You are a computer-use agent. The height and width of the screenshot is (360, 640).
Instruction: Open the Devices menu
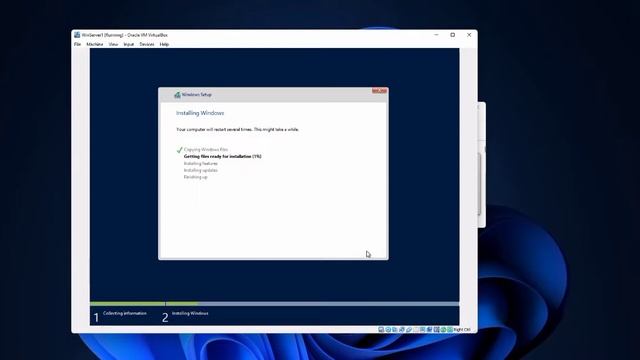click(147, 44)
